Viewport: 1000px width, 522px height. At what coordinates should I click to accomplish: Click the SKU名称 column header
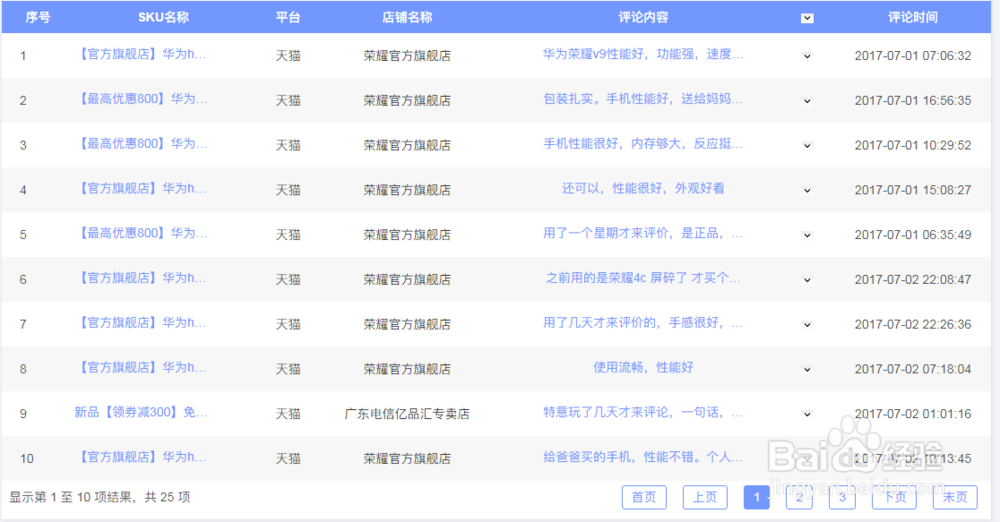click(x=163, y=18)
